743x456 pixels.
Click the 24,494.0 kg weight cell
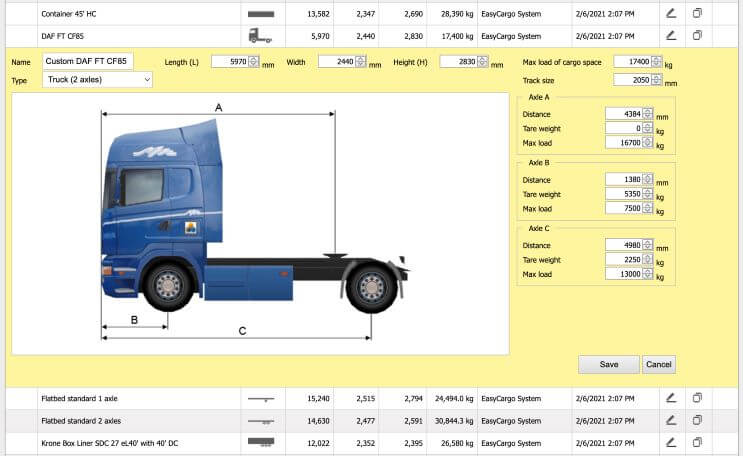point(454,399)
